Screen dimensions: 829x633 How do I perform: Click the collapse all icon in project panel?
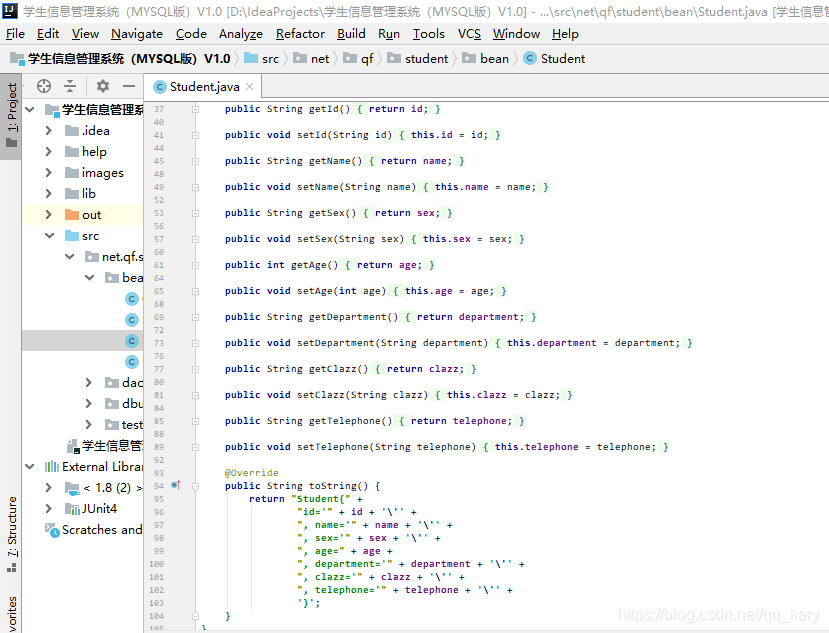tap(70, 86)
